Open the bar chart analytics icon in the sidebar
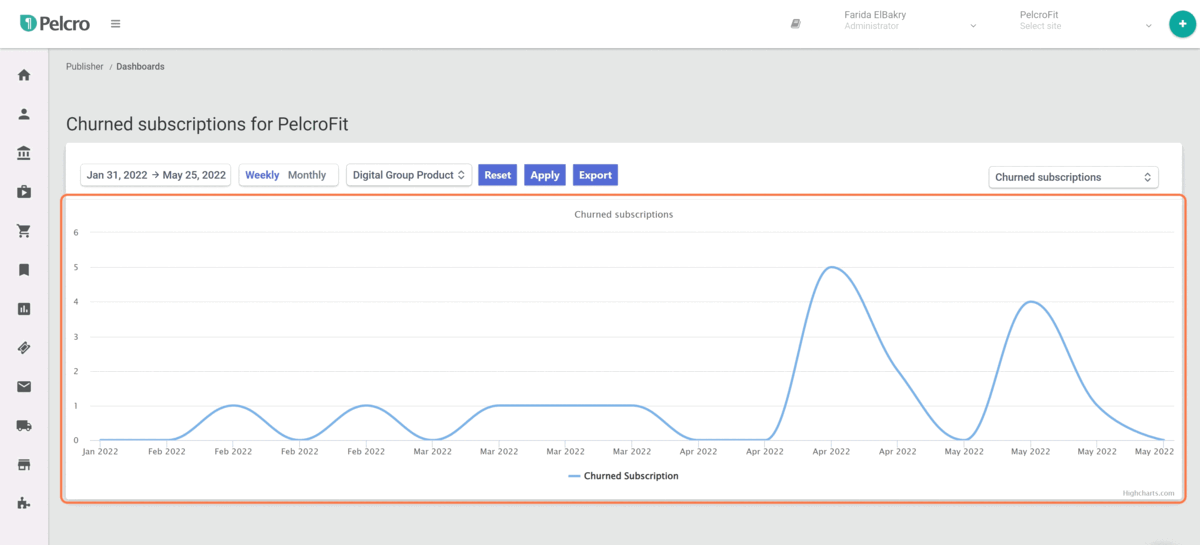The width and height of the screenshot is (1200, 545). pos(24,309)
